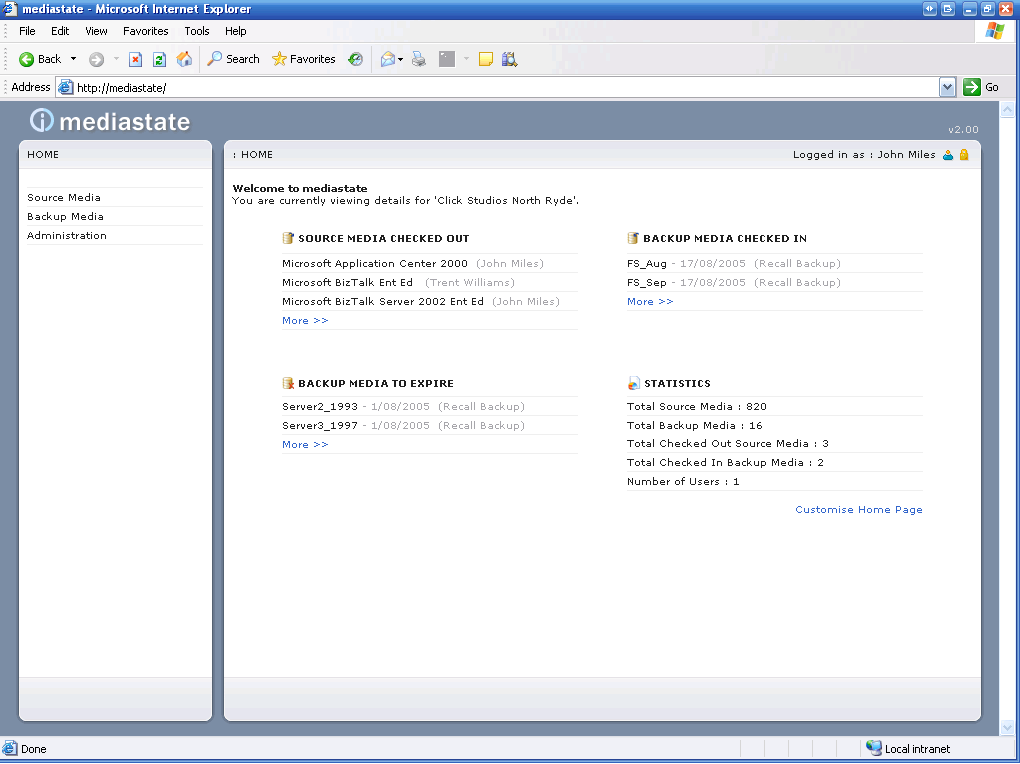Click the Local intranet zone icon in status bar
The width and height of the screenshot is (1020, 764).
point(874,748)
